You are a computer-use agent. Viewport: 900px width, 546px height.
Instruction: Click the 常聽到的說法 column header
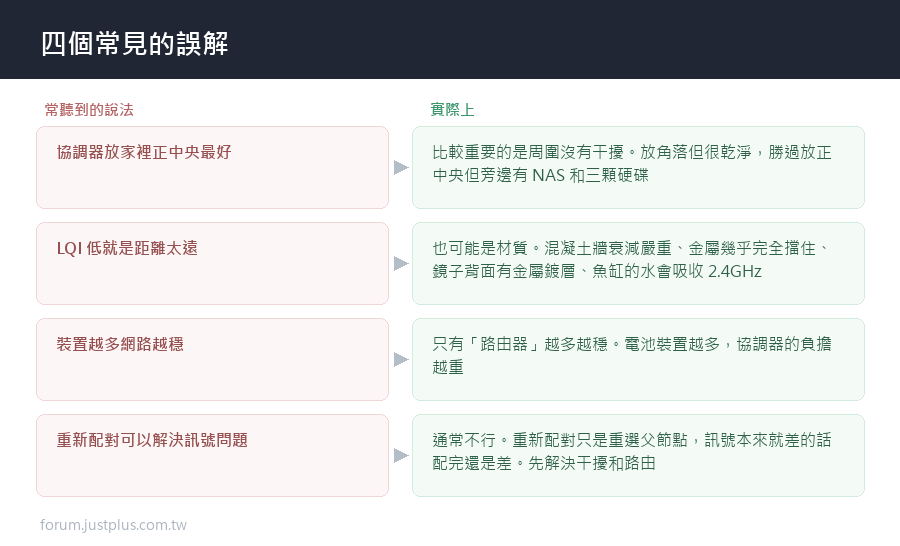[89, 110]
